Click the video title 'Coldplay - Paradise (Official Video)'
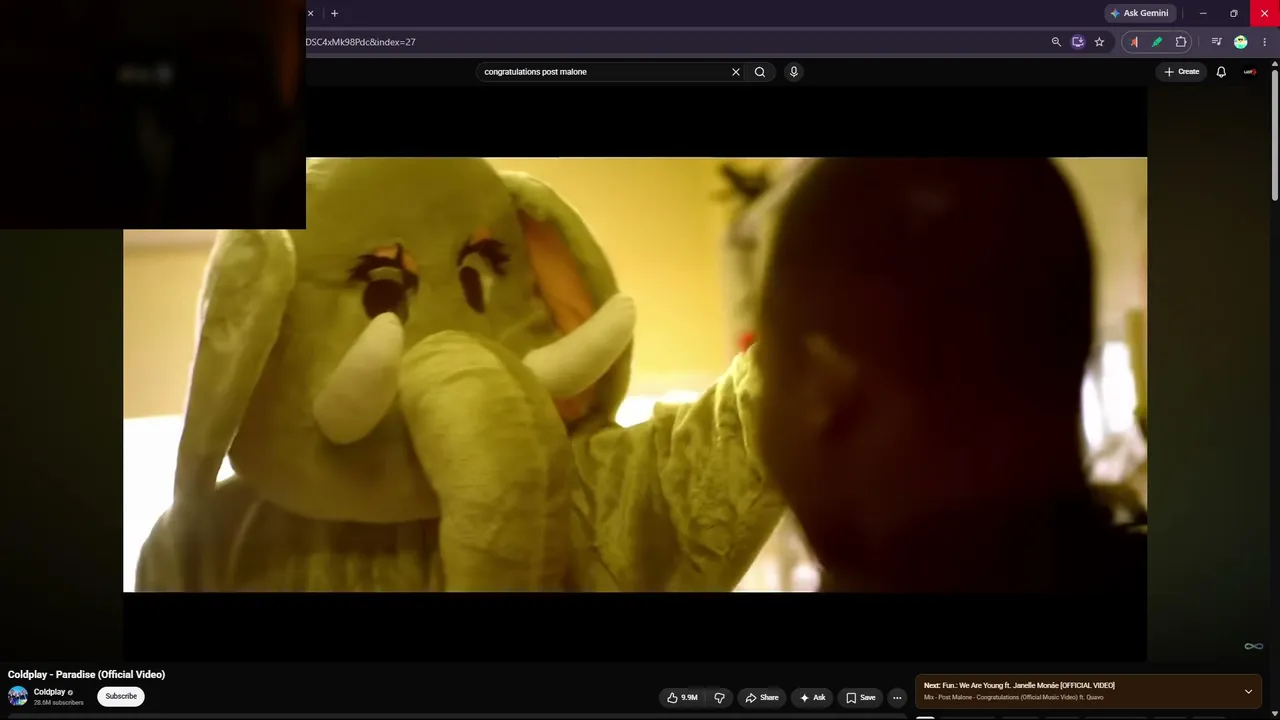The image size is (1280, 720). [x=87, y=675]
